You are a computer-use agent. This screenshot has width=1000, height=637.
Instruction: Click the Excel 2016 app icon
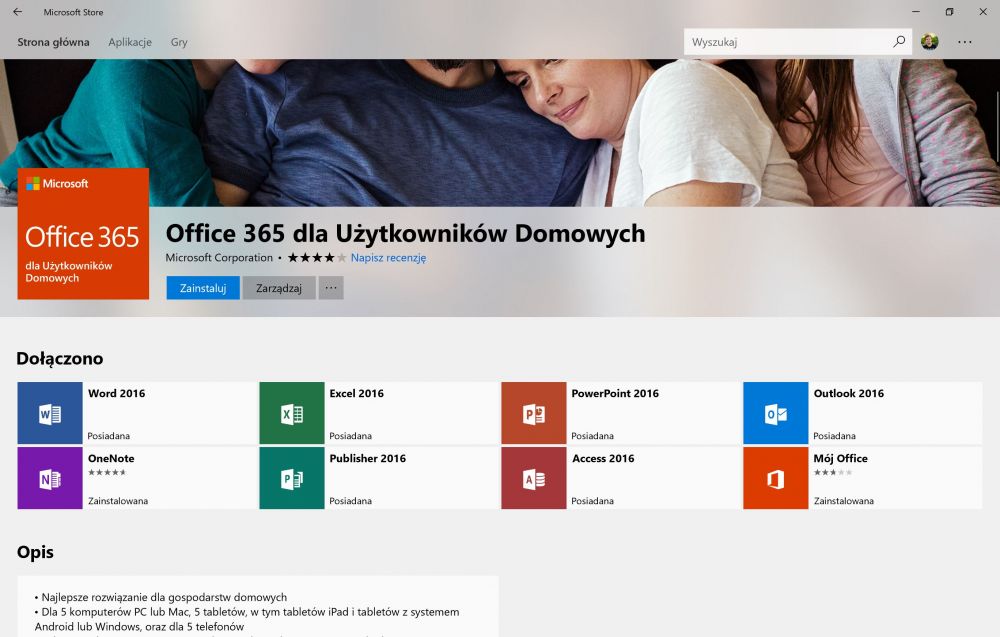point(291,413)
